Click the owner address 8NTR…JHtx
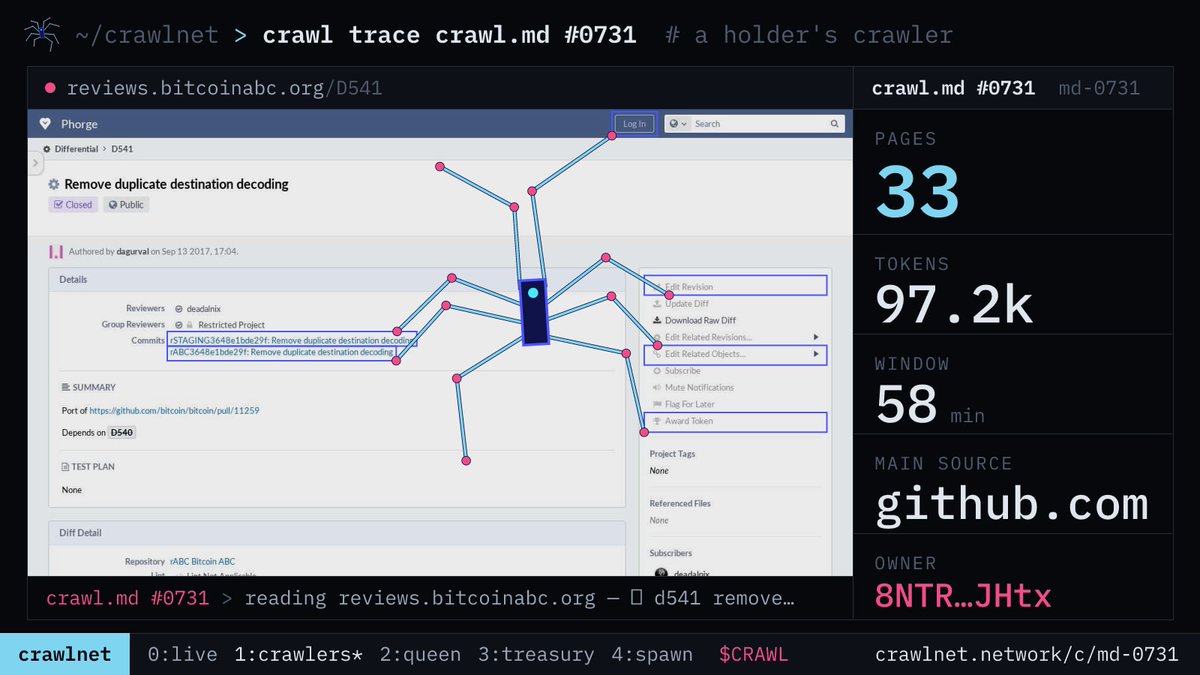 click(963, 598)
